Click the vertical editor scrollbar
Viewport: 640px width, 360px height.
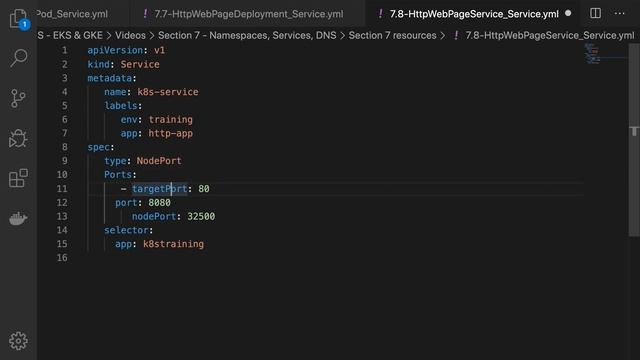[634, 139]
